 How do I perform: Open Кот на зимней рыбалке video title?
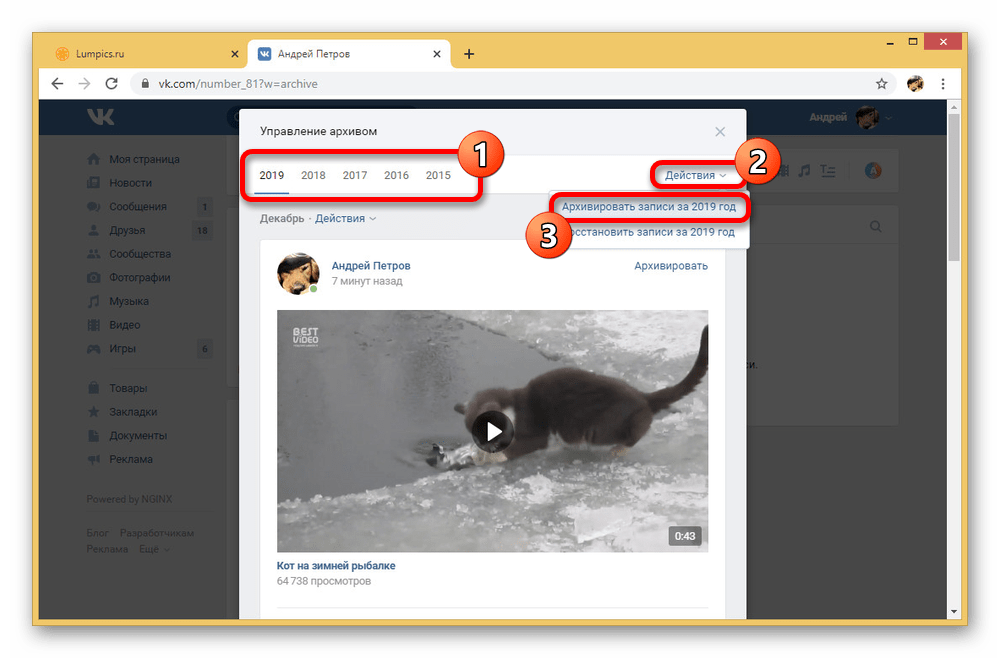click(336, 565)
